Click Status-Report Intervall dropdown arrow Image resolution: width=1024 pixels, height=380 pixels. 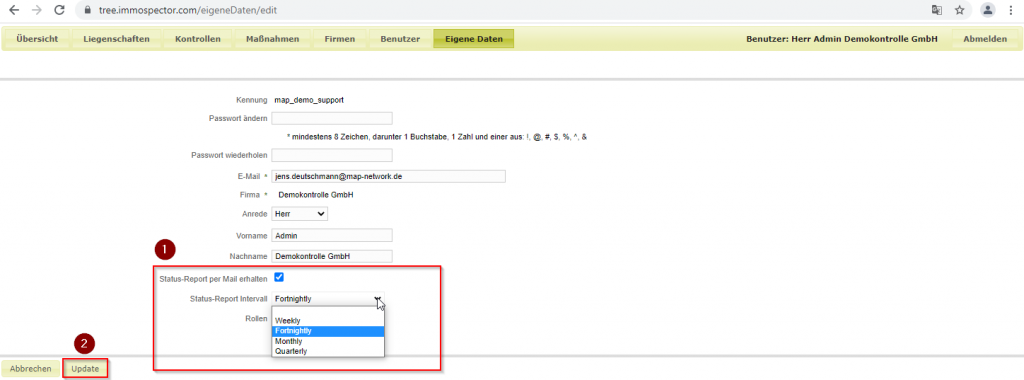click(x=378, y=298)
